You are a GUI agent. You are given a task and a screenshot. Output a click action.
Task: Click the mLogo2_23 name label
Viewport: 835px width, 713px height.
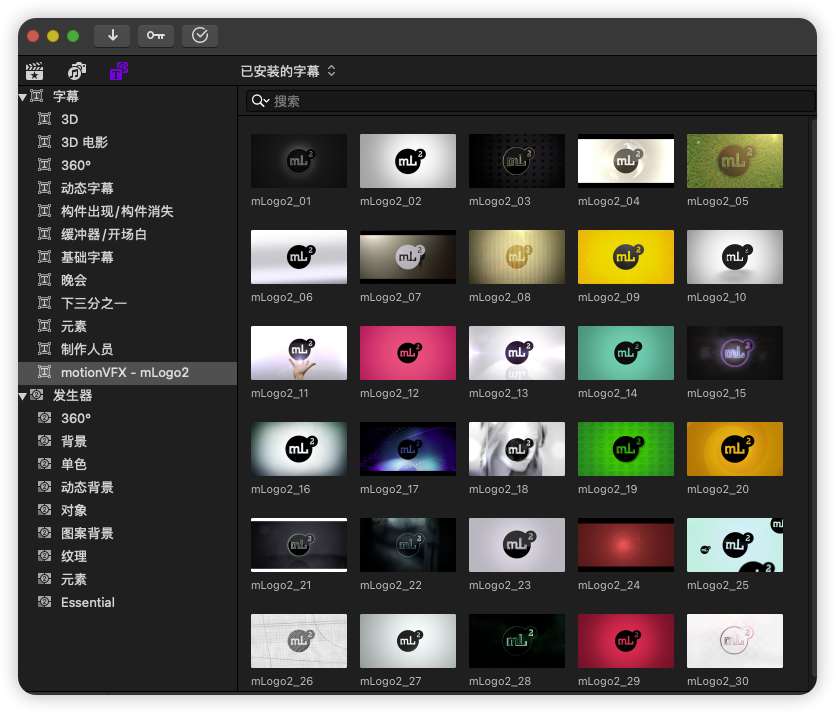[500, 585]
